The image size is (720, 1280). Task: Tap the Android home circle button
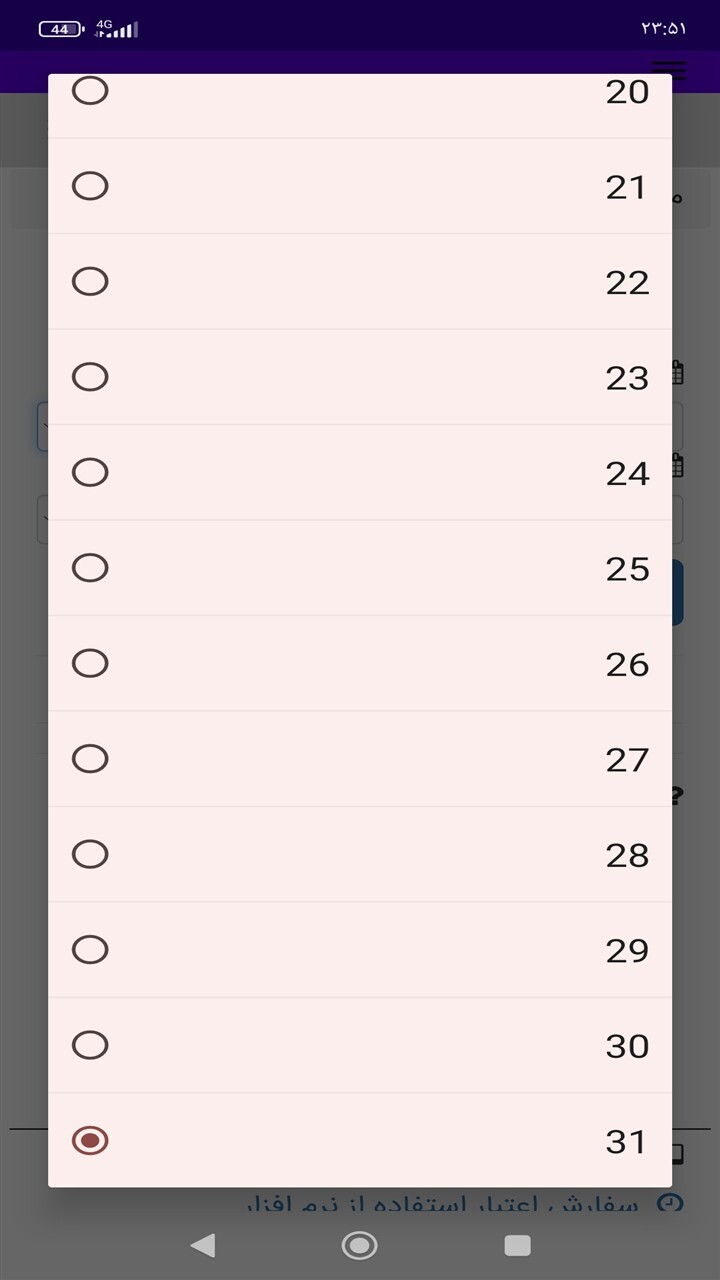360,1245
